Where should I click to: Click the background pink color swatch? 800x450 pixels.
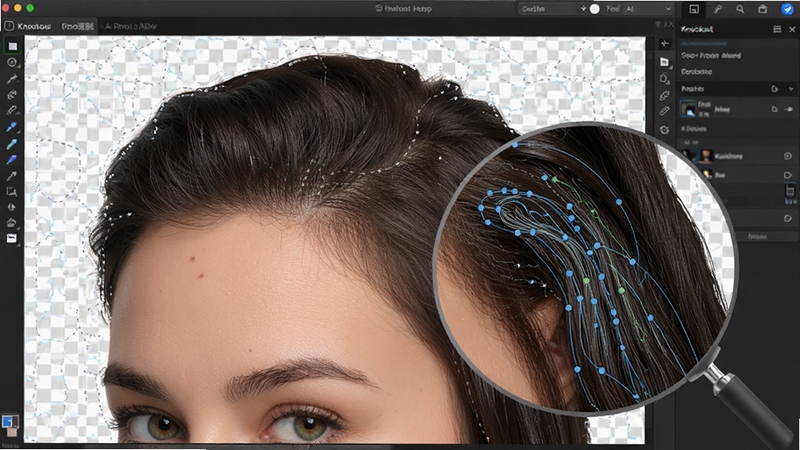point(12,432)
